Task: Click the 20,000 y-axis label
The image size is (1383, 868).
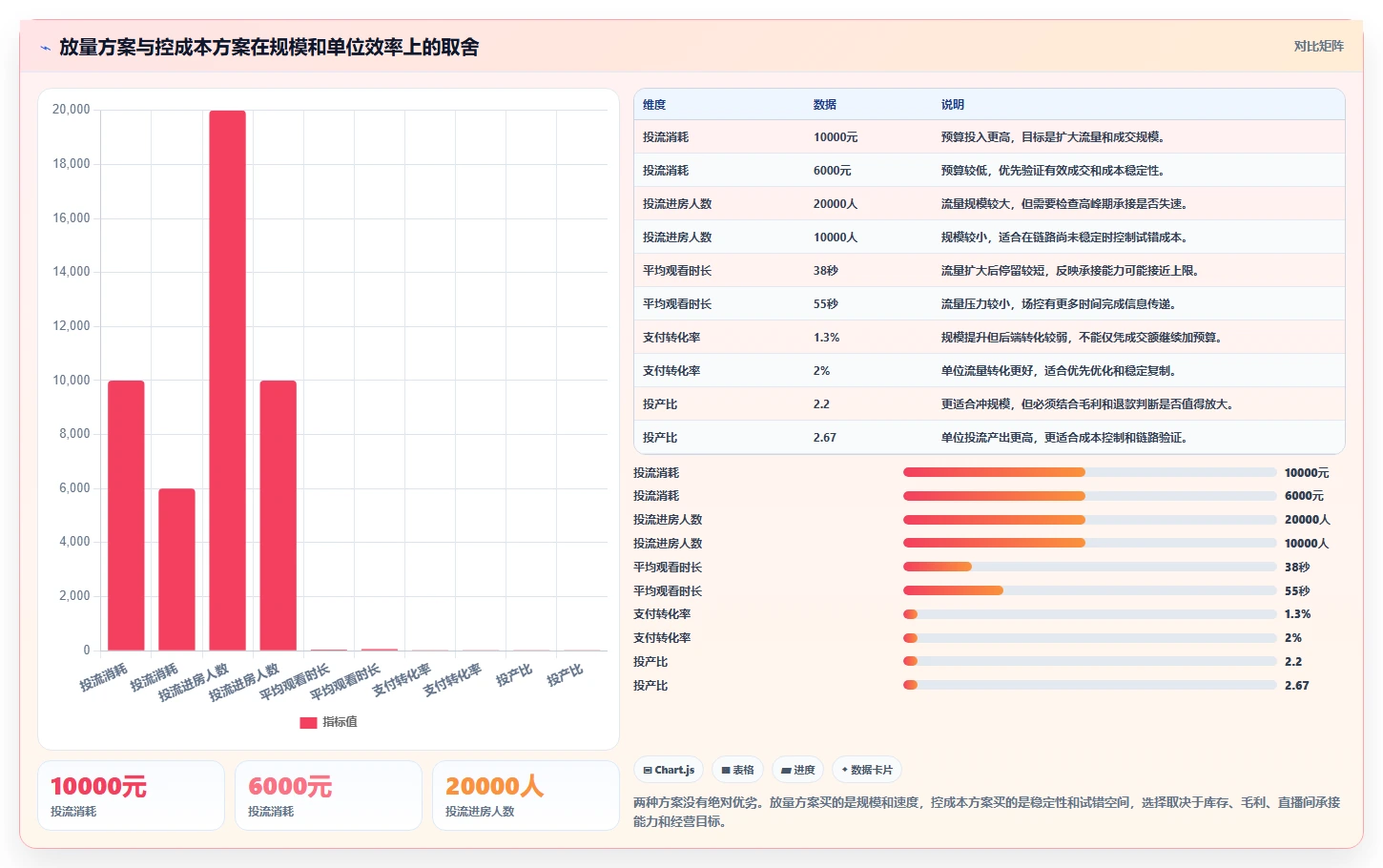Action: point(71,110)
